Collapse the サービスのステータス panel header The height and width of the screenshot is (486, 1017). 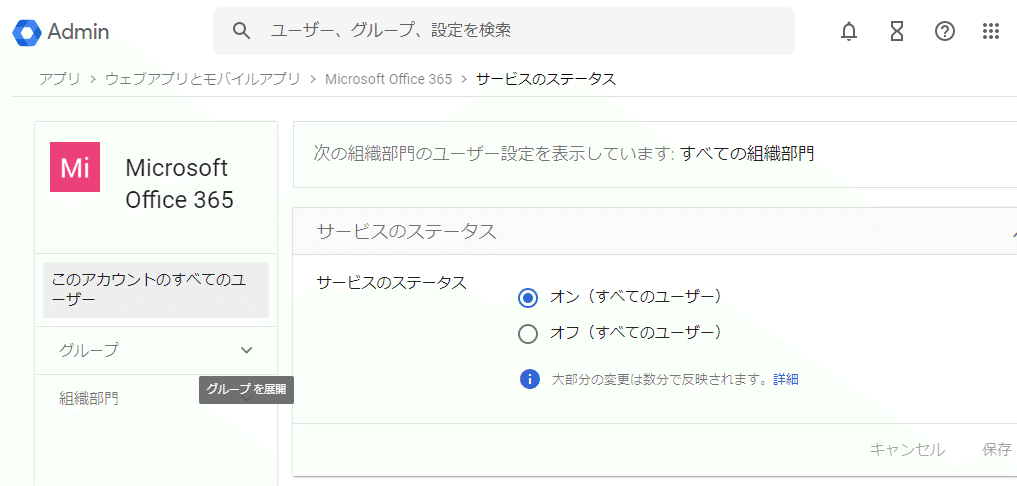[x=655, y=231]
